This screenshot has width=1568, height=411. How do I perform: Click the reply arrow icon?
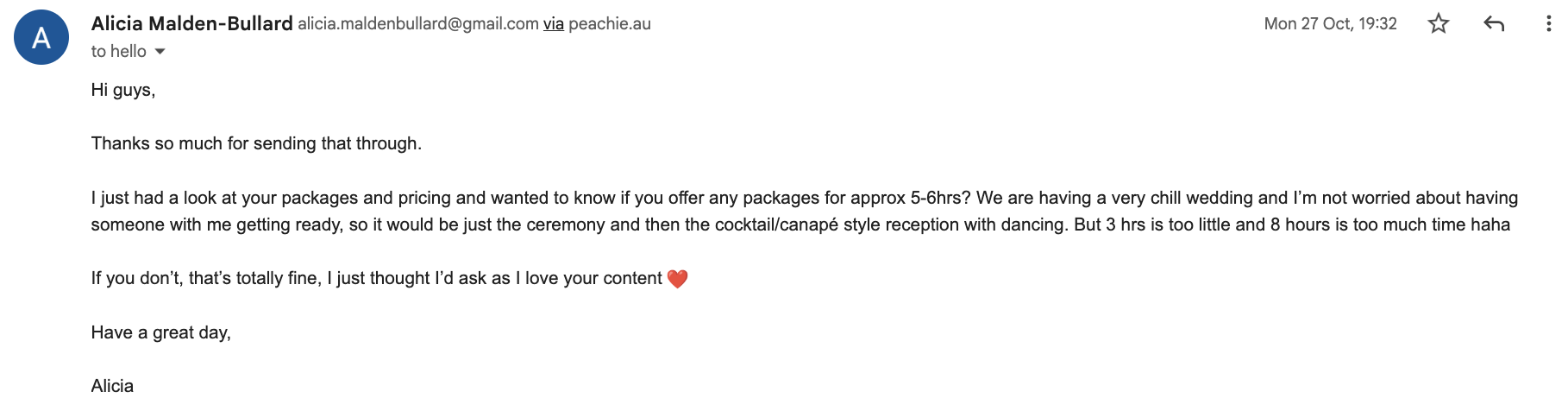[x=1494, y=23]
